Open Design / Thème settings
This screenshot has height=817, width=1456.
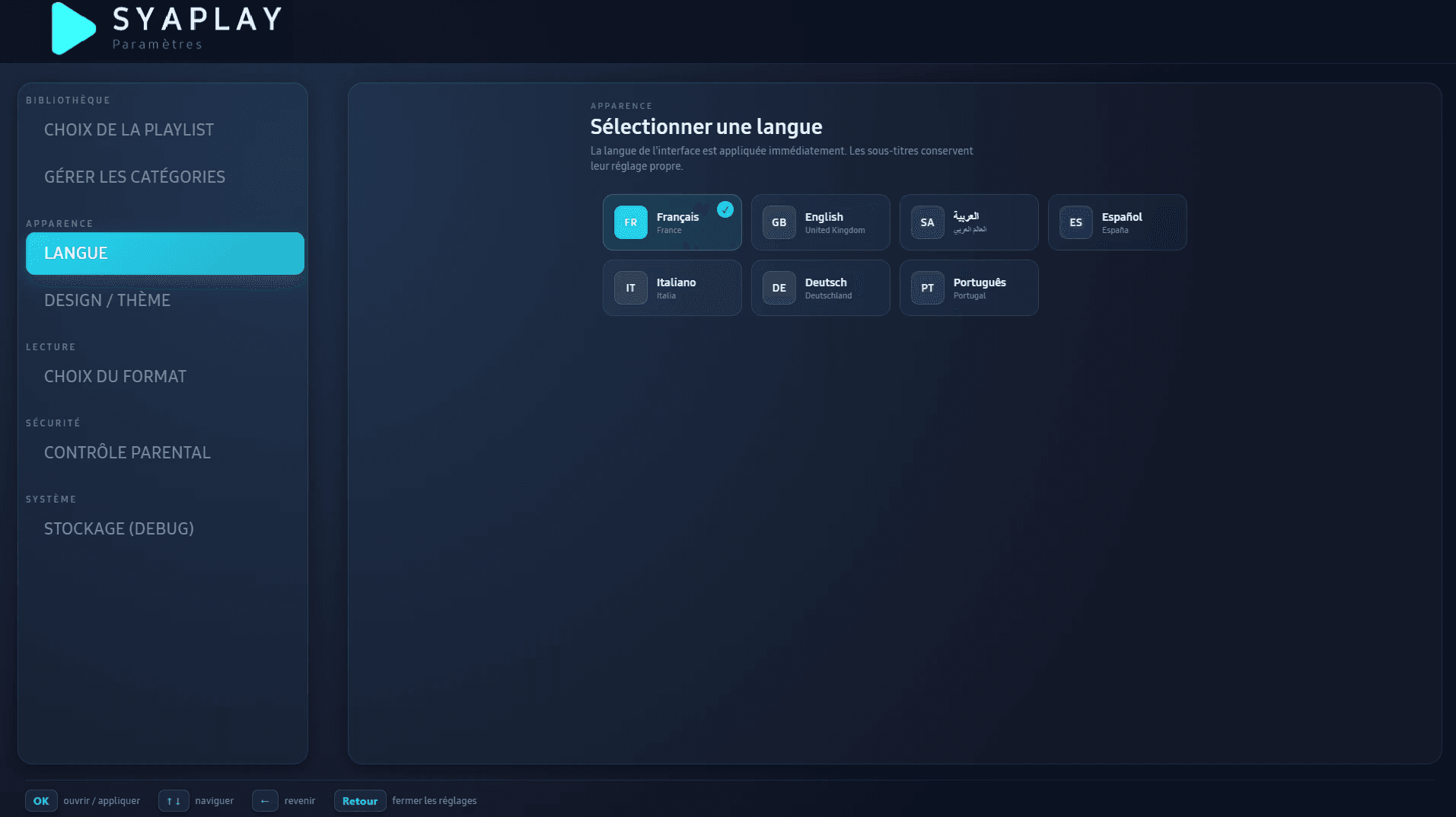pos(165,301)
